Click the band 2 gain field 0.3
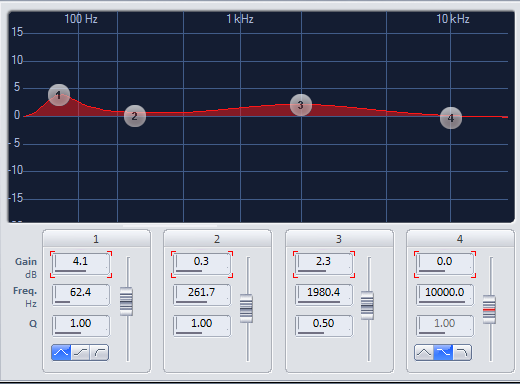The image size is (520, 384). (202, 264)
